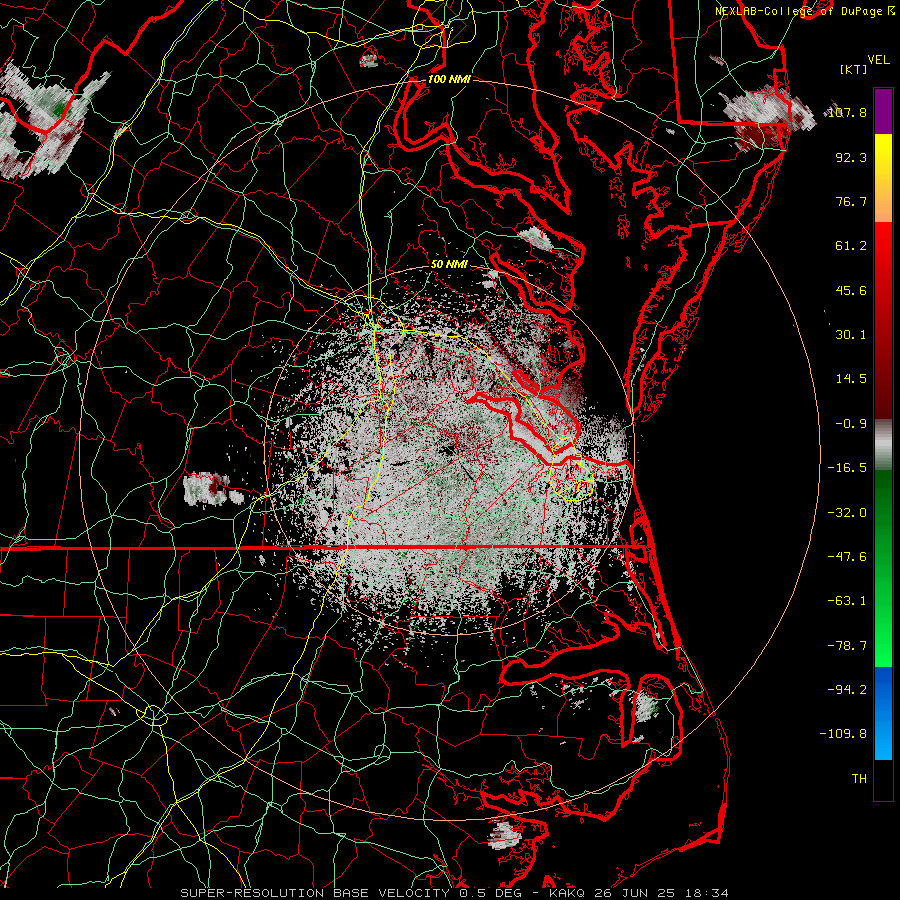Click the blue segment of the velocity color bar
The width and height of the screenshot is (900, 900).
click(883, 713)
